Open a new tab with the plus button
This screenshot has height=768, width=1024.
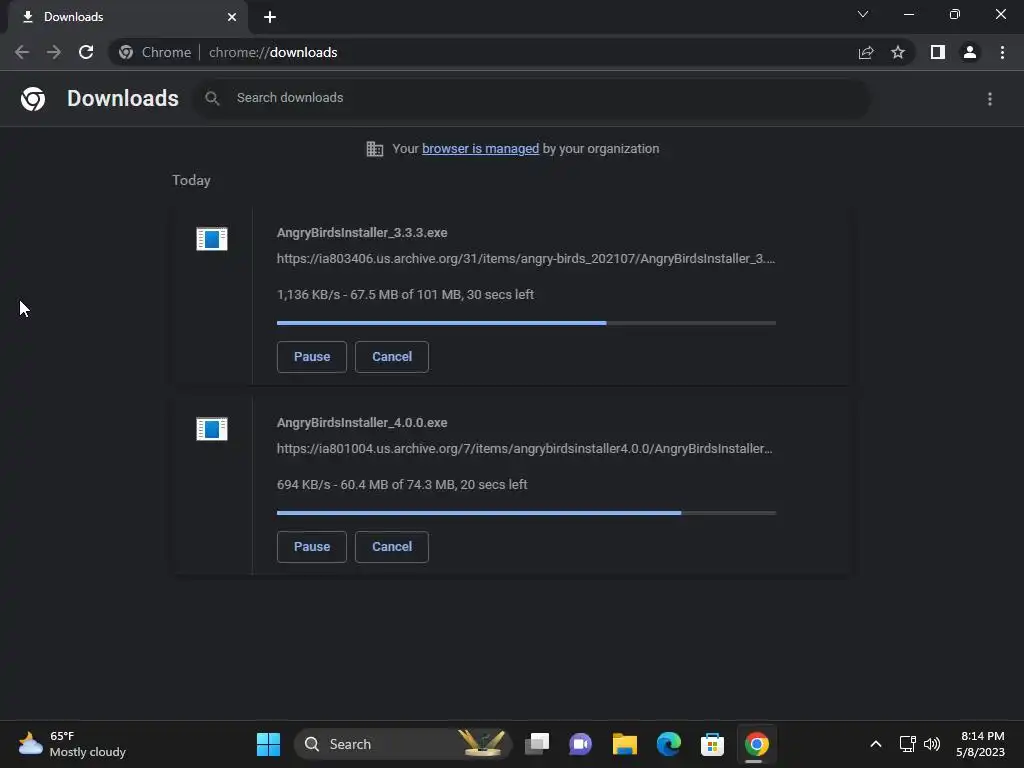coord(270,17)
